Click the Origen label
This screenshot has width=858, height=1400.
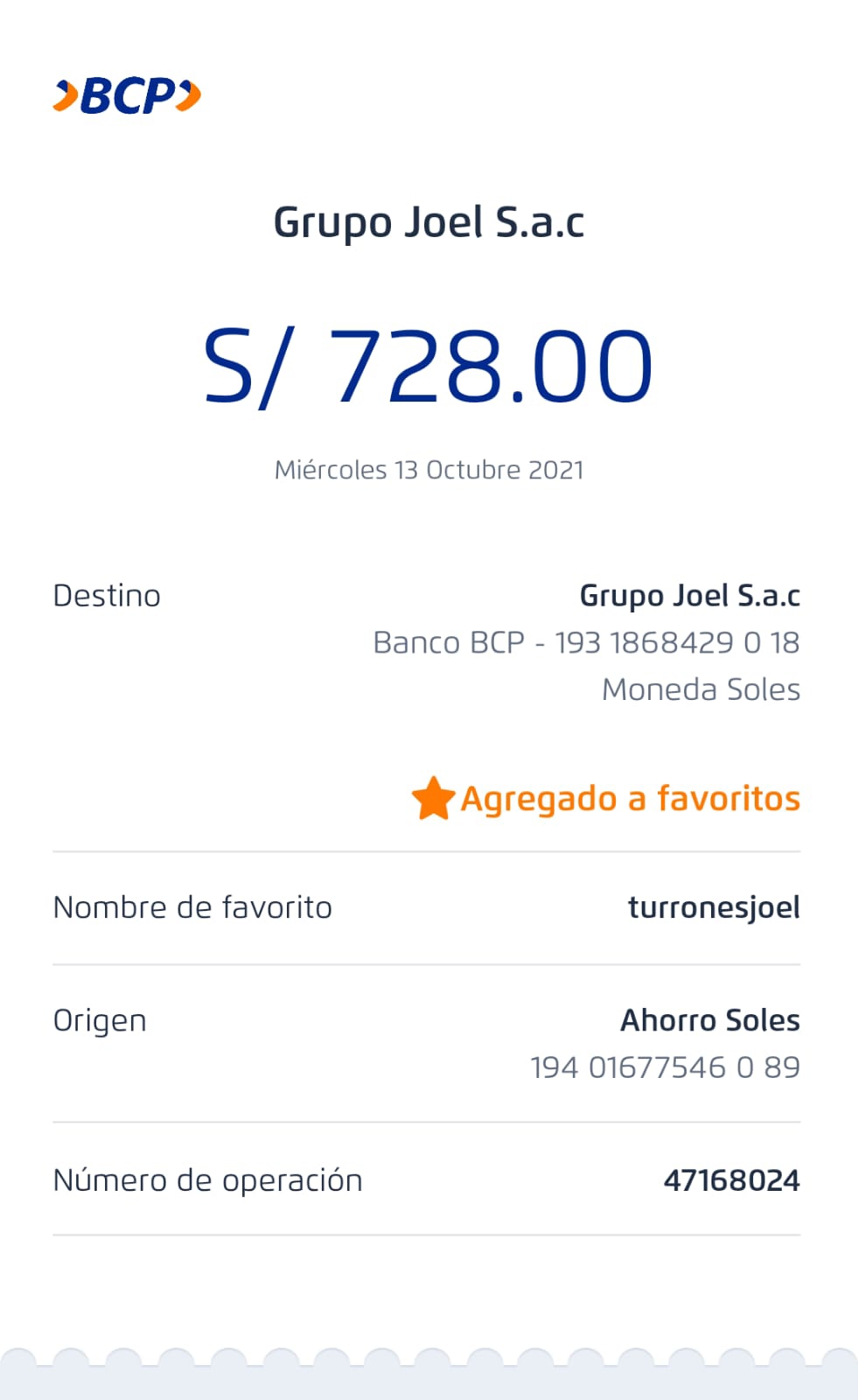coord(100,1021)
